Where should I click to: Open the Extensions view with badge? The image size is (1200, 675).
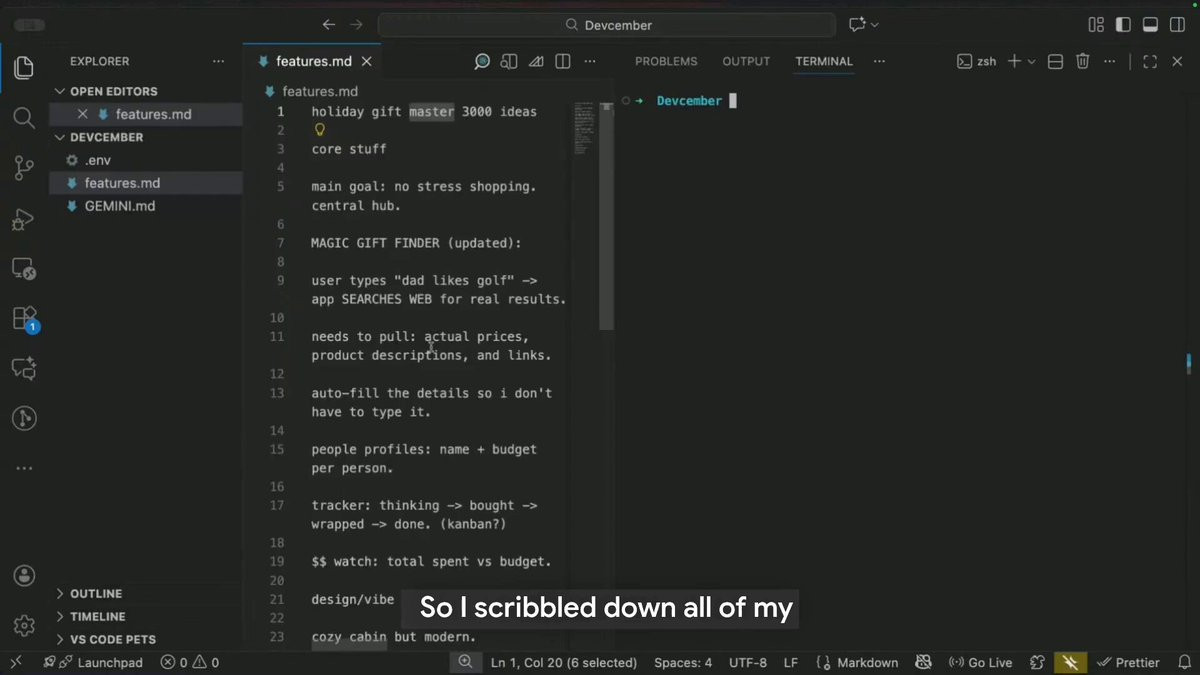pos(24,319)
